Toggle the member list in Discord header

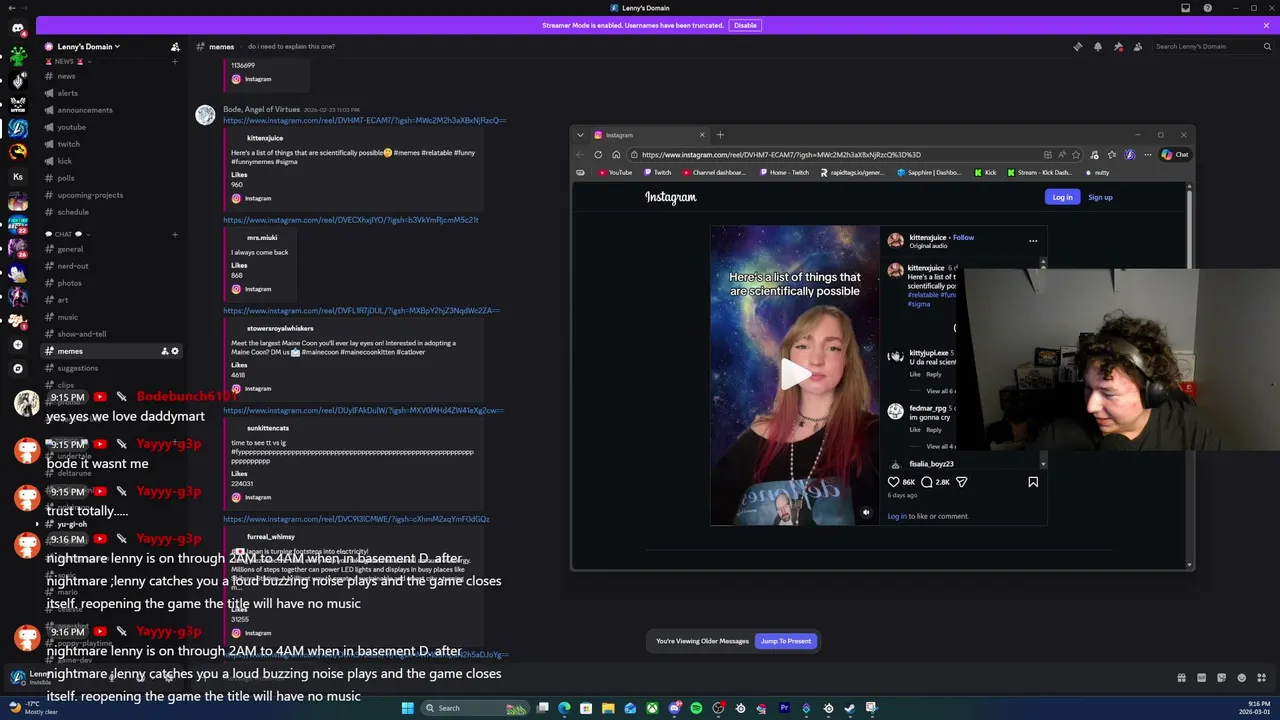pyautogui.click(x=1139, y=46)
